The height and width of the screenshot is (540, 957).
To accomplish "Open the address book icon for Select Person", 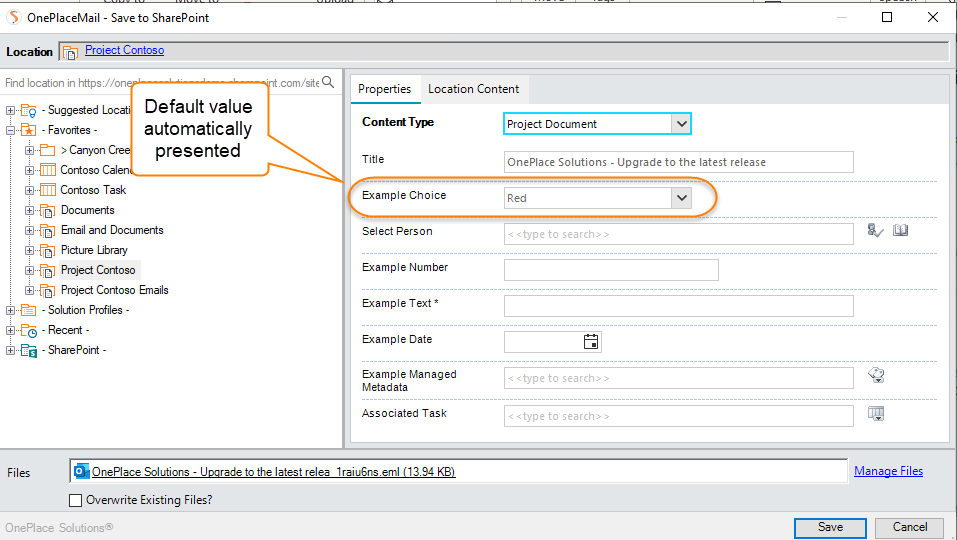I will coord(900,230).
